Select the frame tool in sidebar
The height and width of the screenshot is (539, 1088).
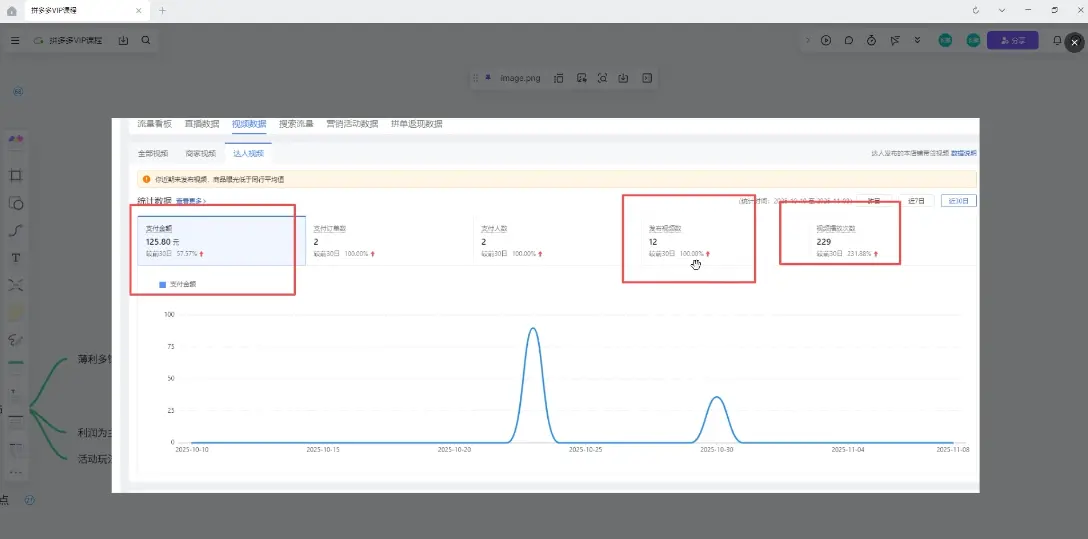click(x=16, y=175)
